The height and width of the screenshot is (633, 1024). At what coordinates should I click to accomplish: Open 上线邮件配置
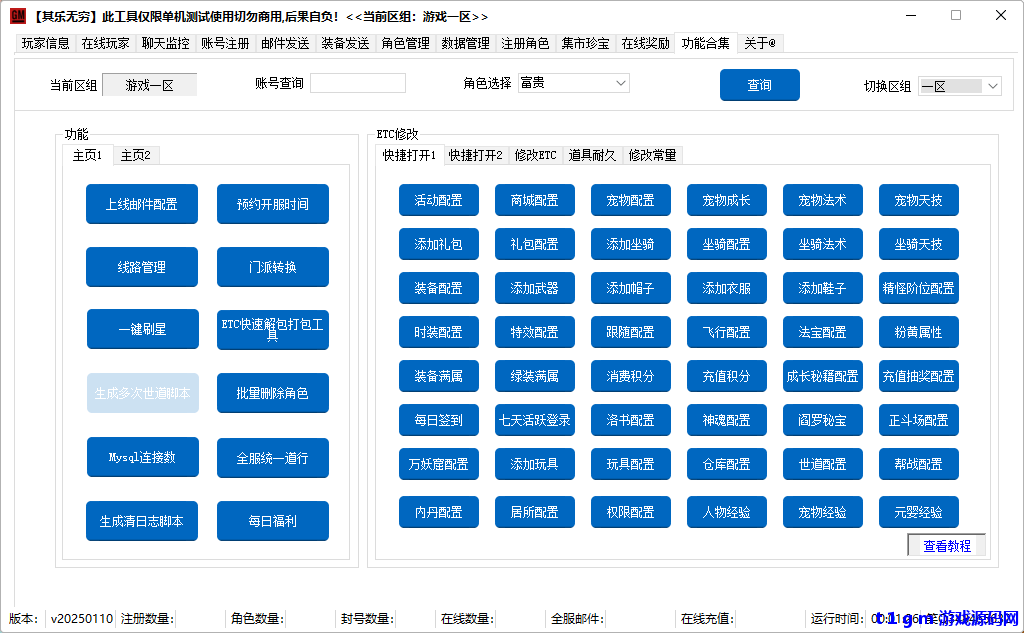tap(142, 203)
